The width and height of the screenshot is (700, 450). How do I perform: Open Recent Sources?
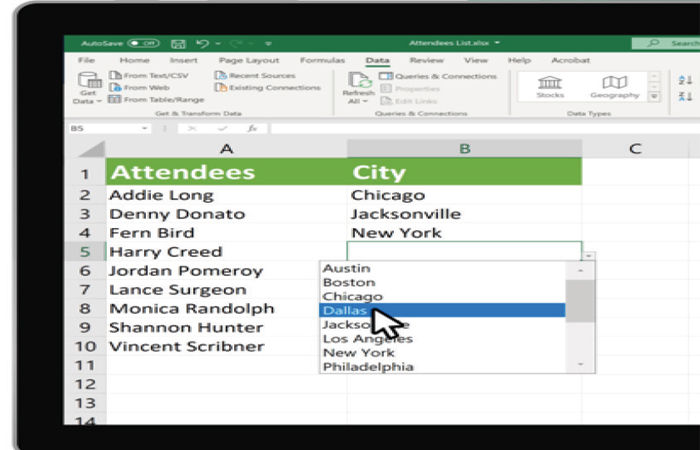pyautogui.click(x=260, y=75)
